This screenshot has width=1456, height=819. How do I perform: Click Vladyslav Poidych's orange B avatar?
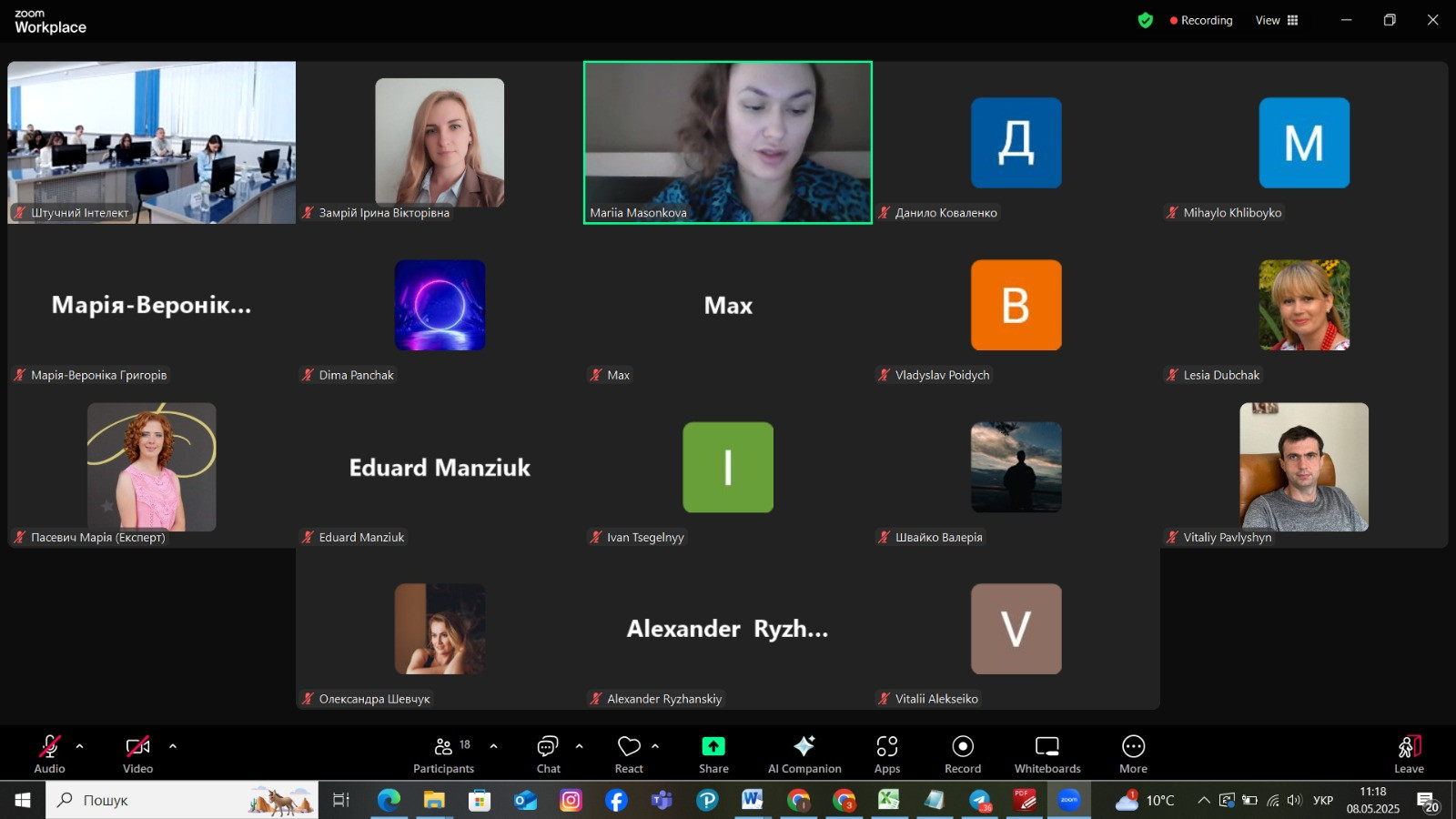[1016, 305]
